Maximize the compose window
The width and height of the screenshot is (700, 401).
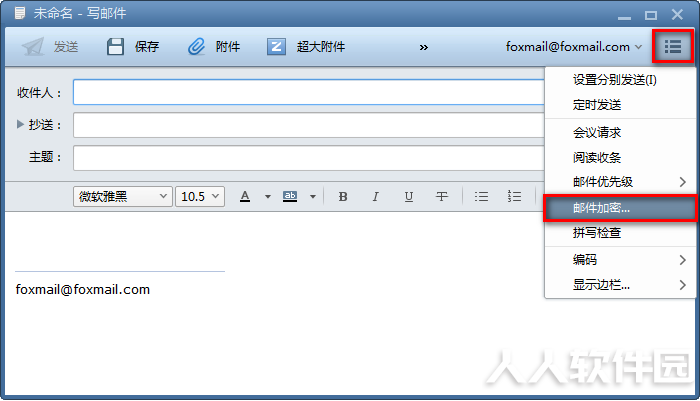651,16
